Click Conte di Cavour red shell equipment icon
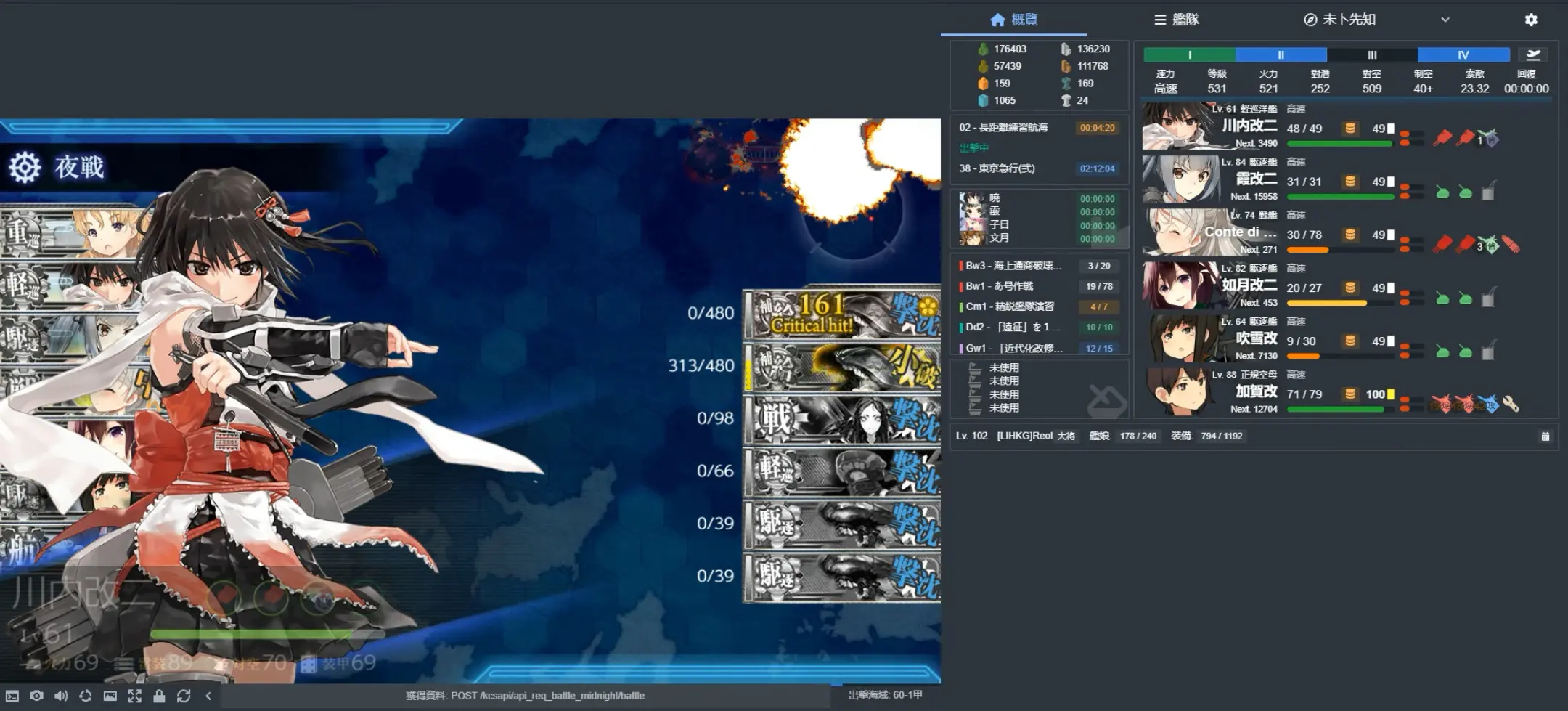Viewport: 1568px width, 711px height. 1511,245
